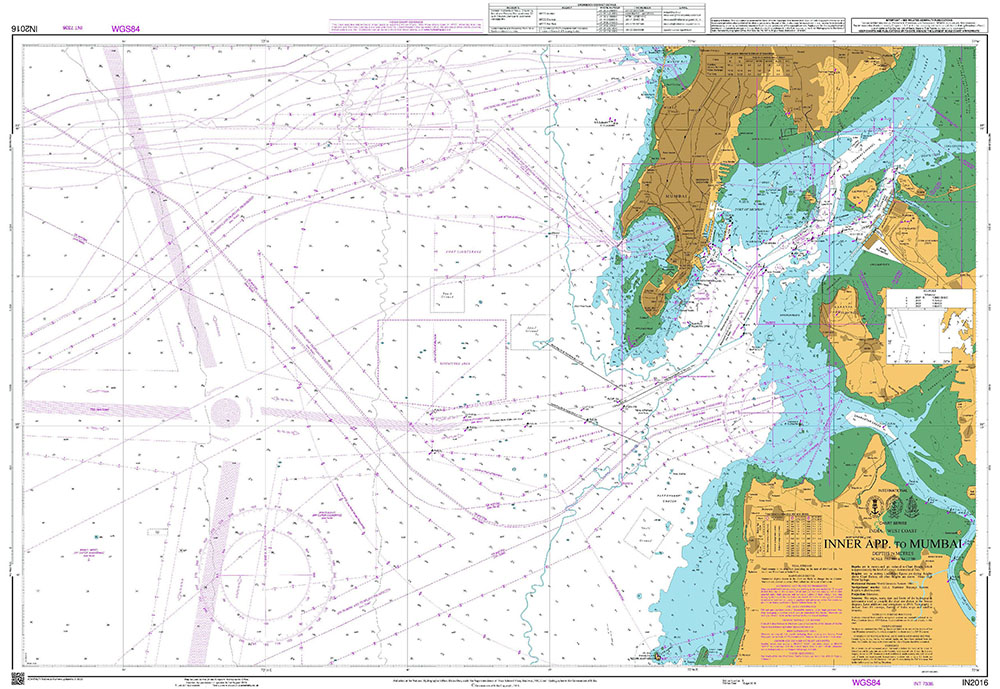Click the source table at the top margin
This screenshot has height=689, width=1000.
coord(597,19)
